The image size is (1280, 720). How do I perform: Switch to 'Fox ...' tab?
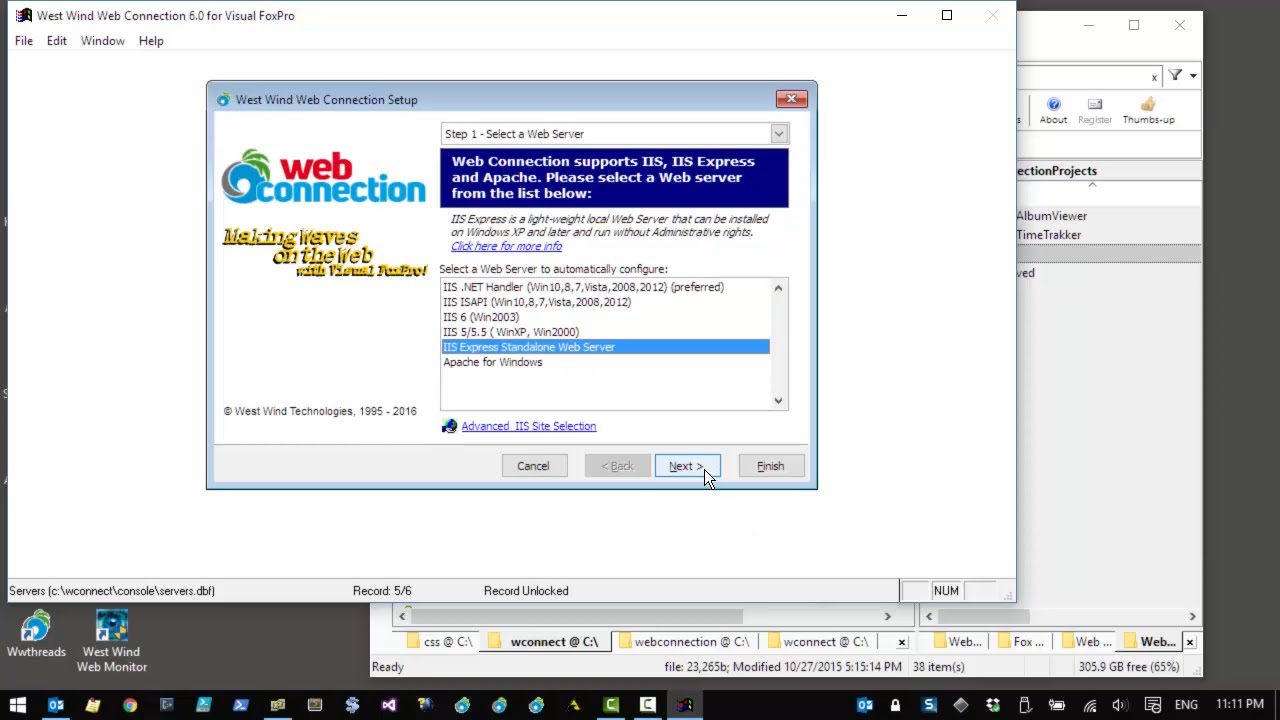pos(1018,642)
